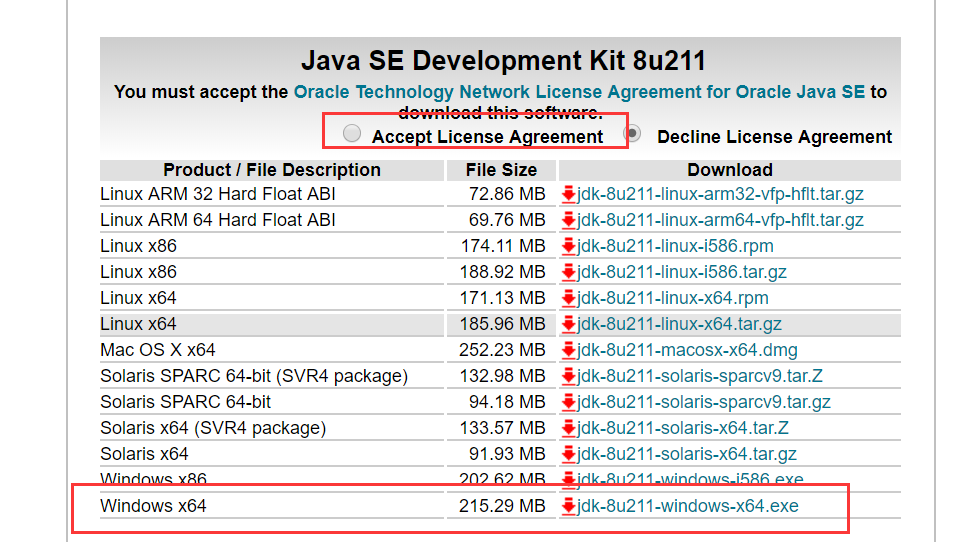
Task: Click red download arrow for solaris-sparcv9.tar.Z
Action: coord(568,376)
